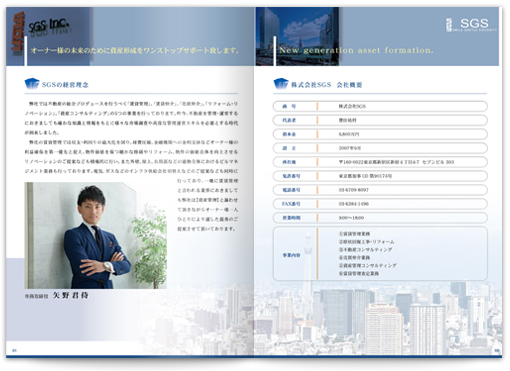Click the SGS Inc. sign photo
Image resolution: width=510 pixels, height=371 pixels.
coord(48,36)
